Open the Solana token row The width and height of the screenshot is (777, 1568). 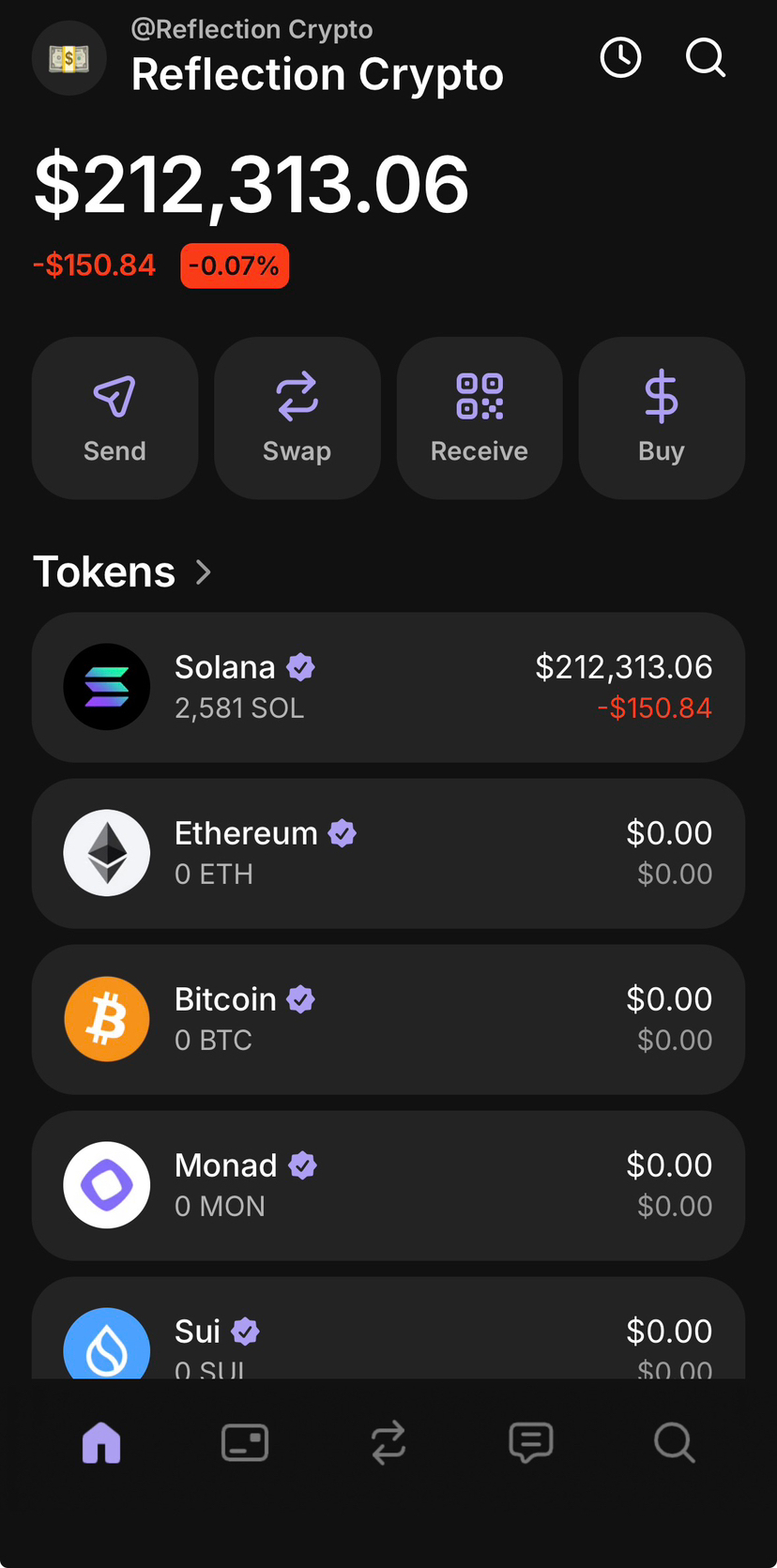tap(388, 688)
